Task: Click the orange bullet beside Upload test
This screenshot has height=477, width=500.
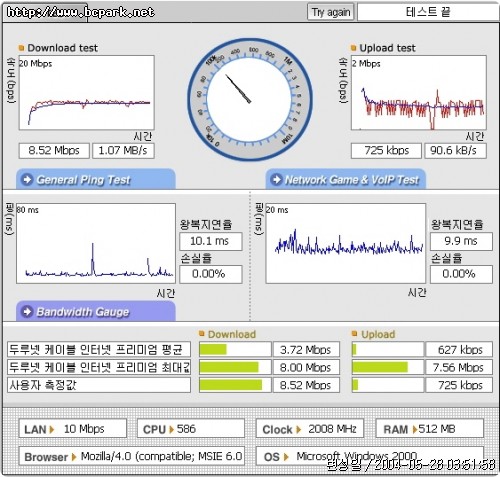Action: tap(354, 48)
